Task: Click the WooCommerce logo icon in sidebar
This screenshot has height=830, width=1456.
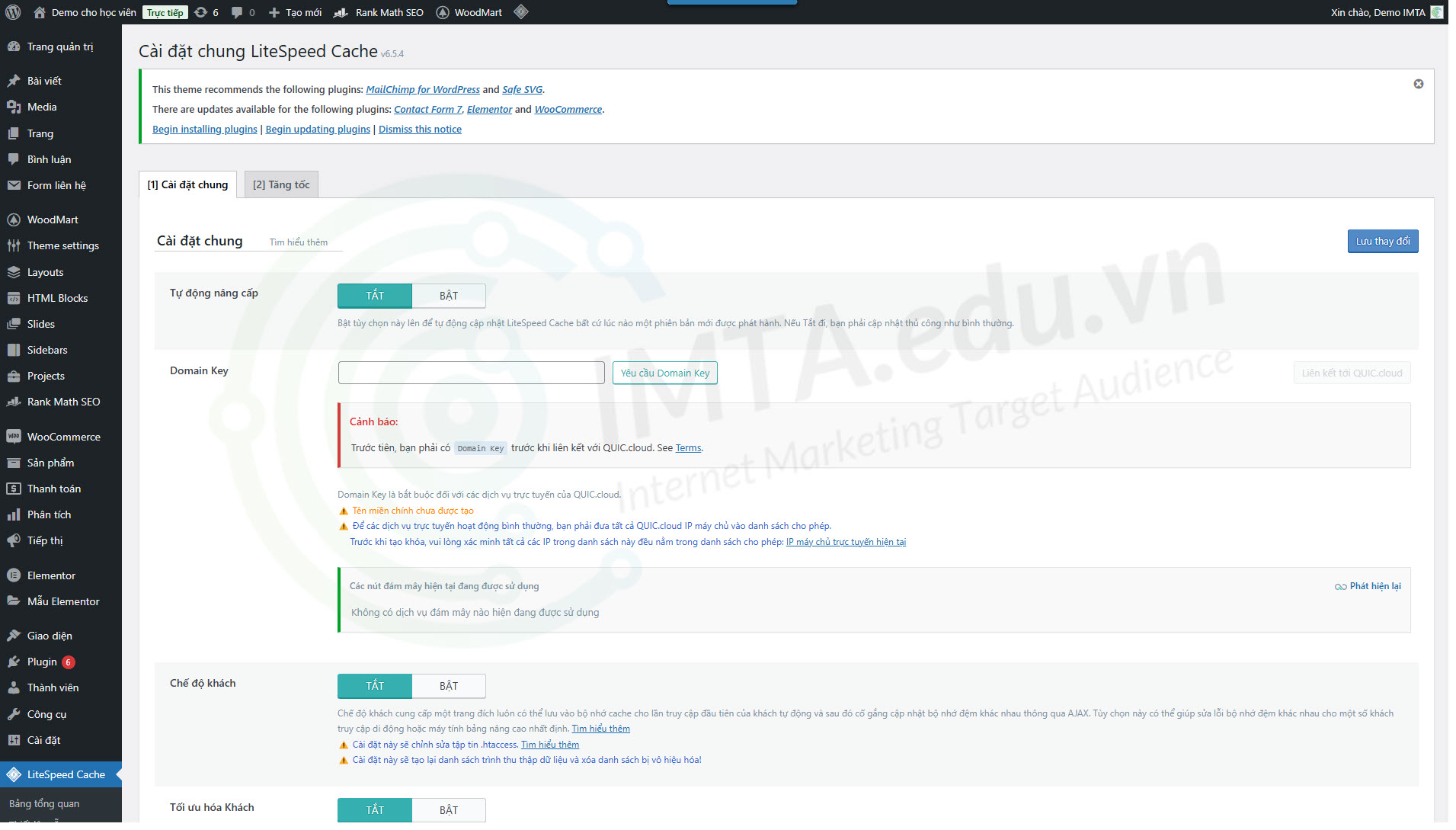Action: tap(14, 437)
